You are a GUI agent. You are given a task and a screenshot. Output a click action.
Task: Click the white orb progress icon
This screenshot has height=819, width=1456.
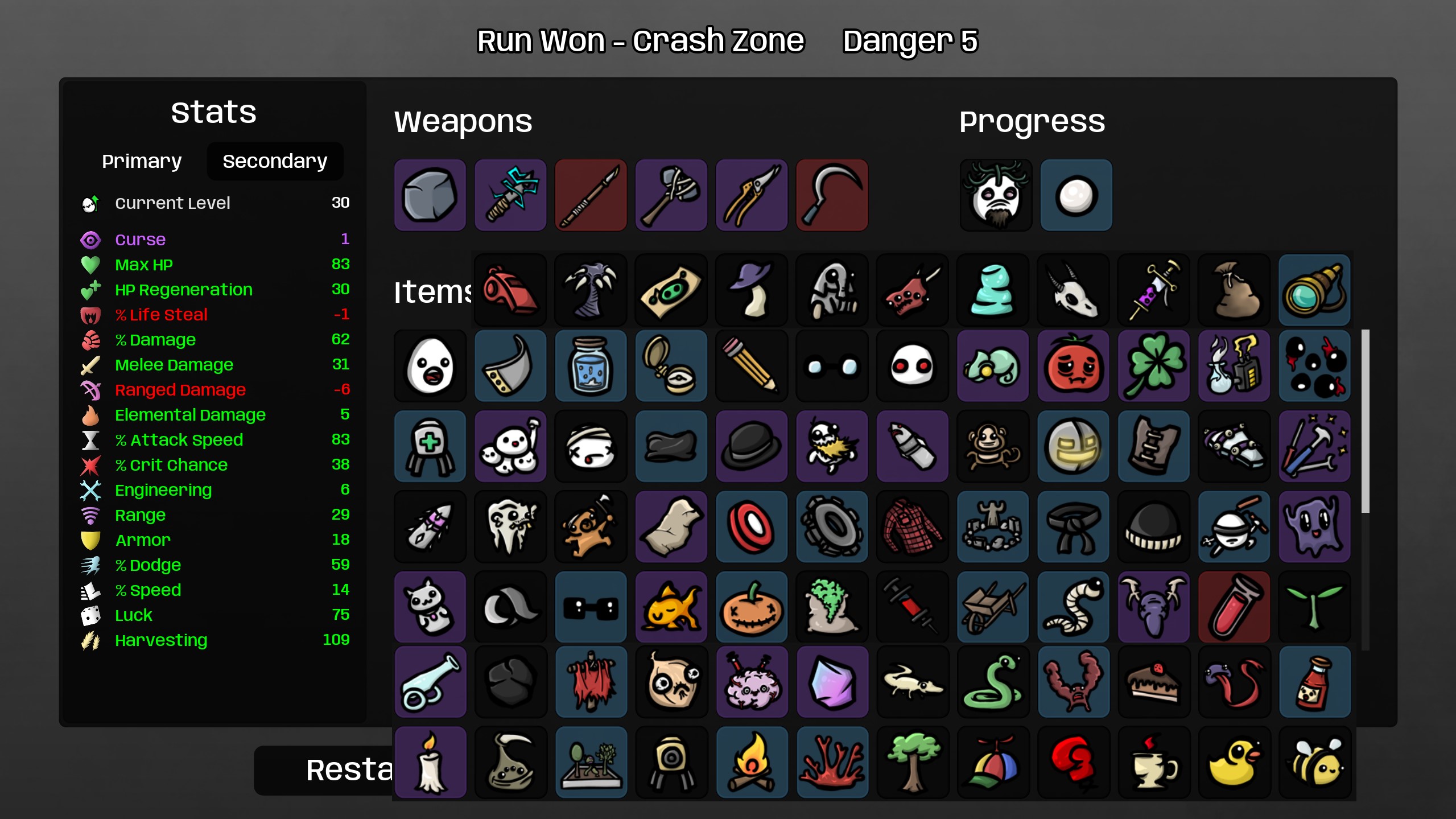coord(1076,195)
